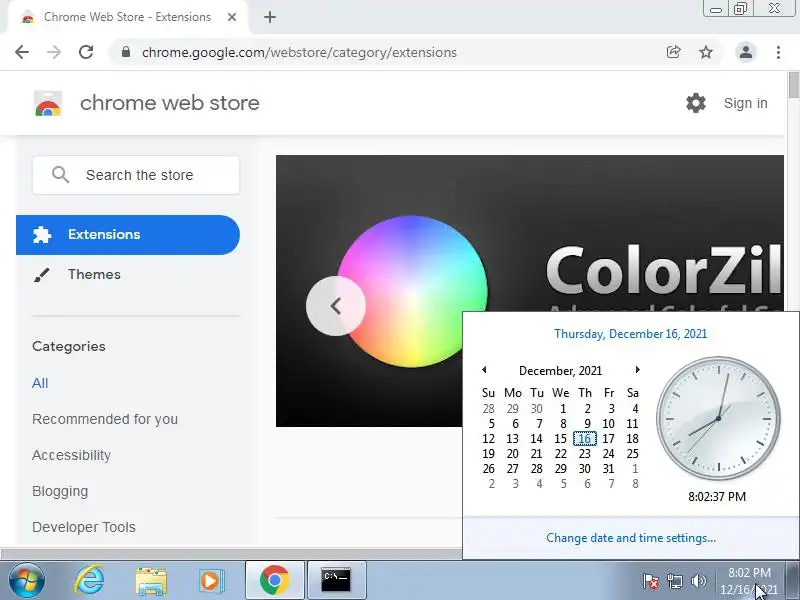The width and height of the screenshot is (800, 600).
Task: Open the Command Prompt taskbar window
Action: [337, 580]
